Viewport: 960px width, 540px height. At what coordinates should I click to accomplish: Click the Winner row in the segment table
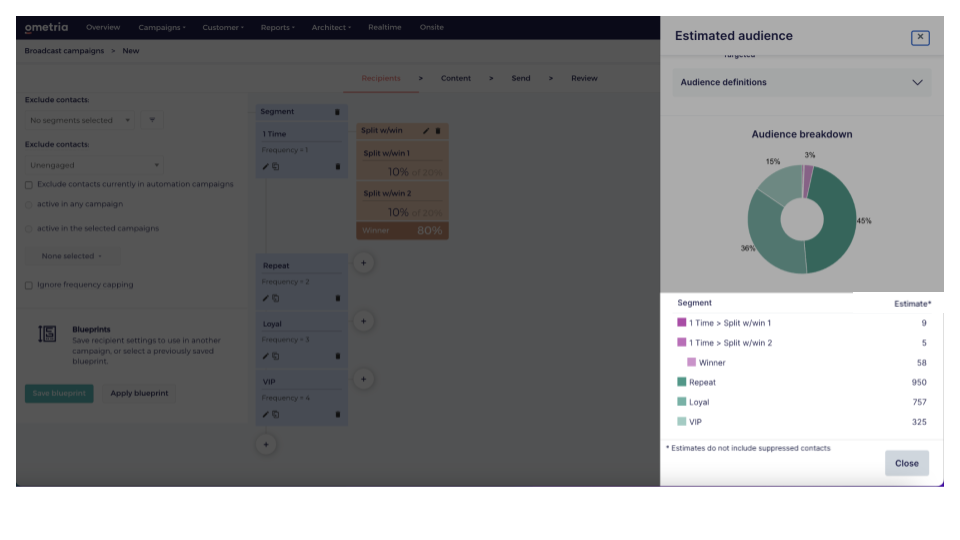tap(801, 362)
